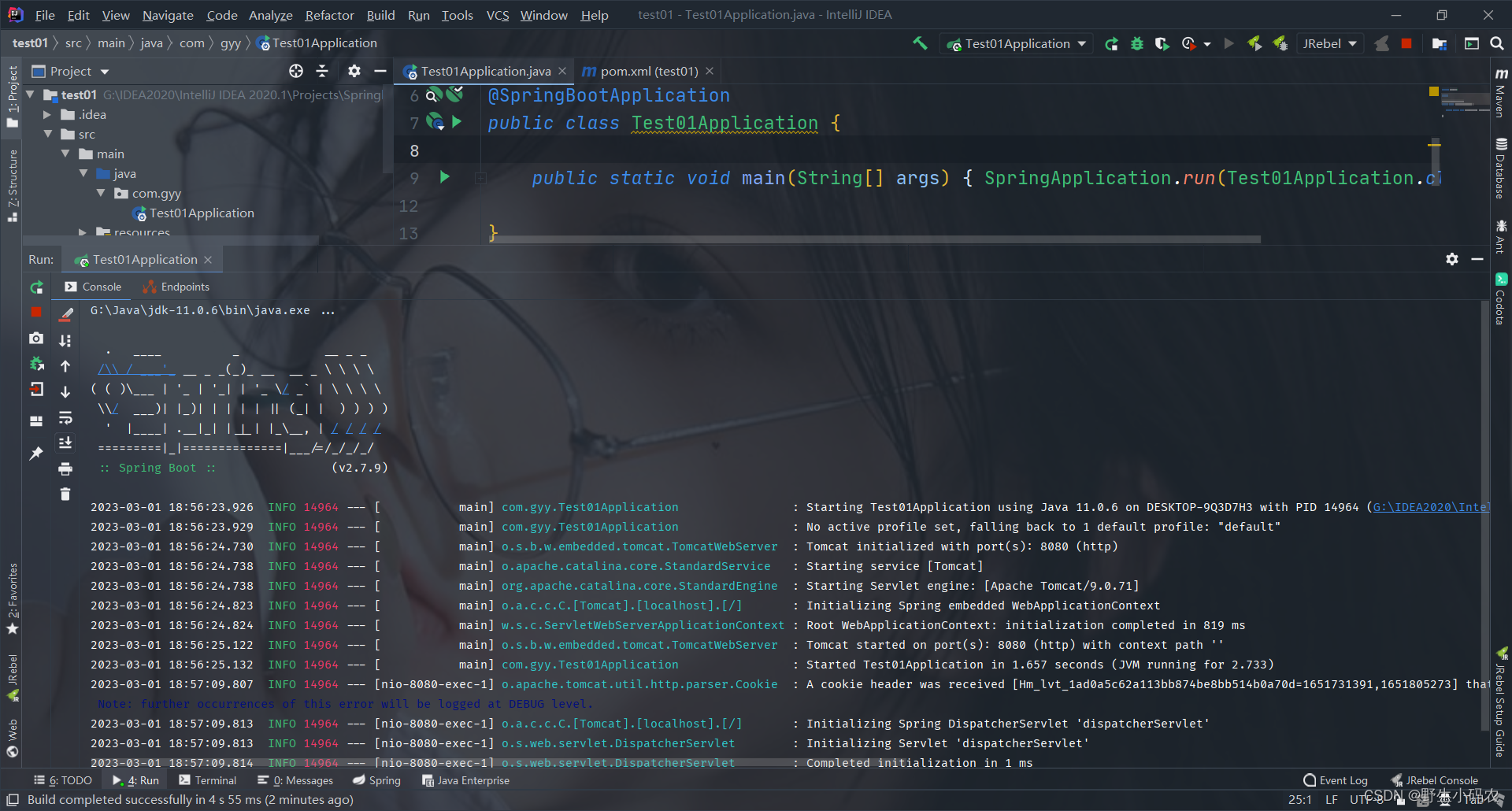Screen dimensions: 1512x811
Task: Stop process with Run panel red square
Action: click(36, 313)
